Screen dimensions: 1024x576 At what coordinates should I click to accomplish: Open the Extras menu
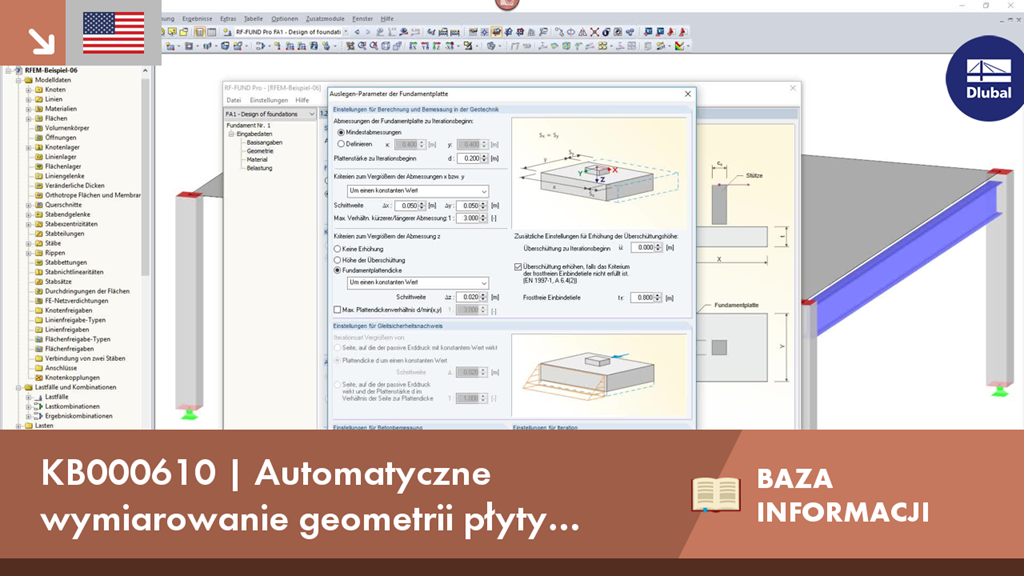tap(228, 19)
